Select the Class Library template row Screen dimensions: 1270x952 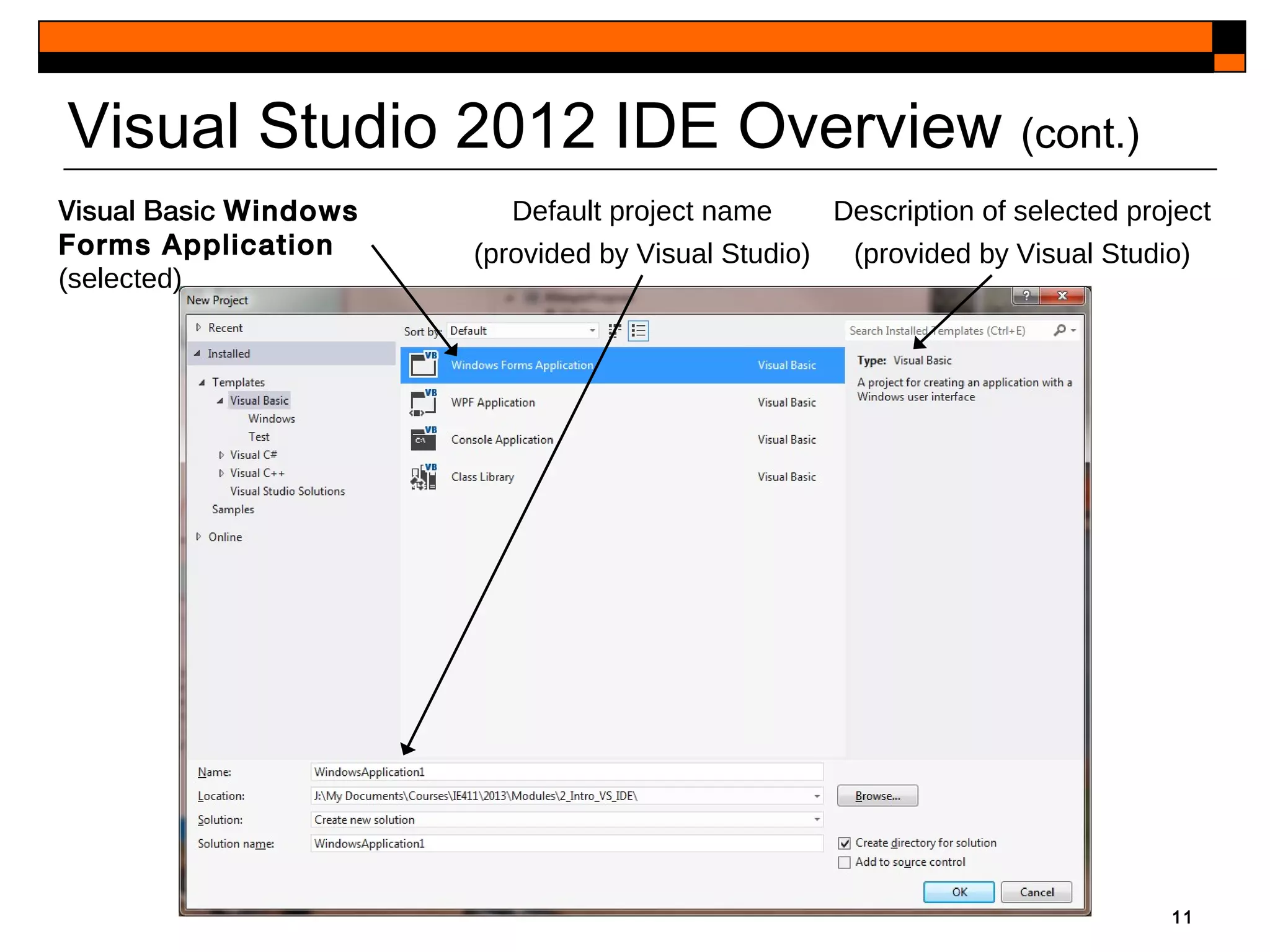pos(623,477)
